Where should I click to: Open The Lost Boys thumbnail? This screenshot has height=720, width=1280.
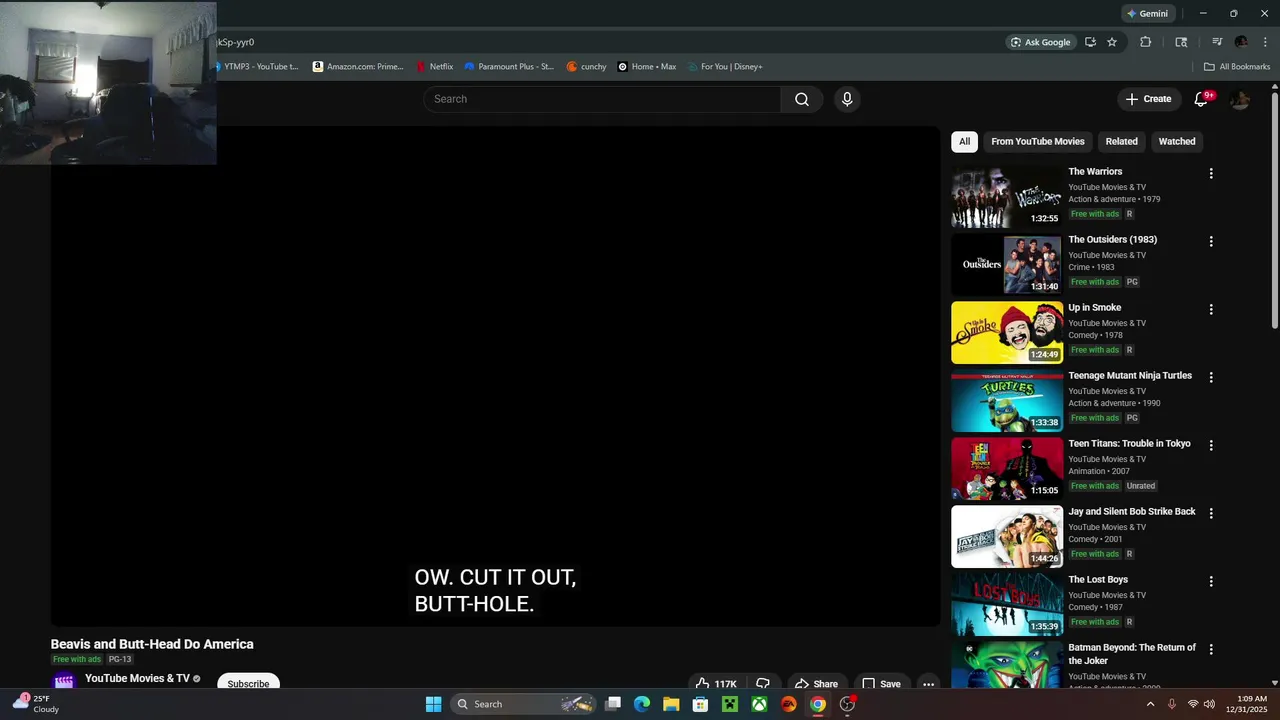1006,605
